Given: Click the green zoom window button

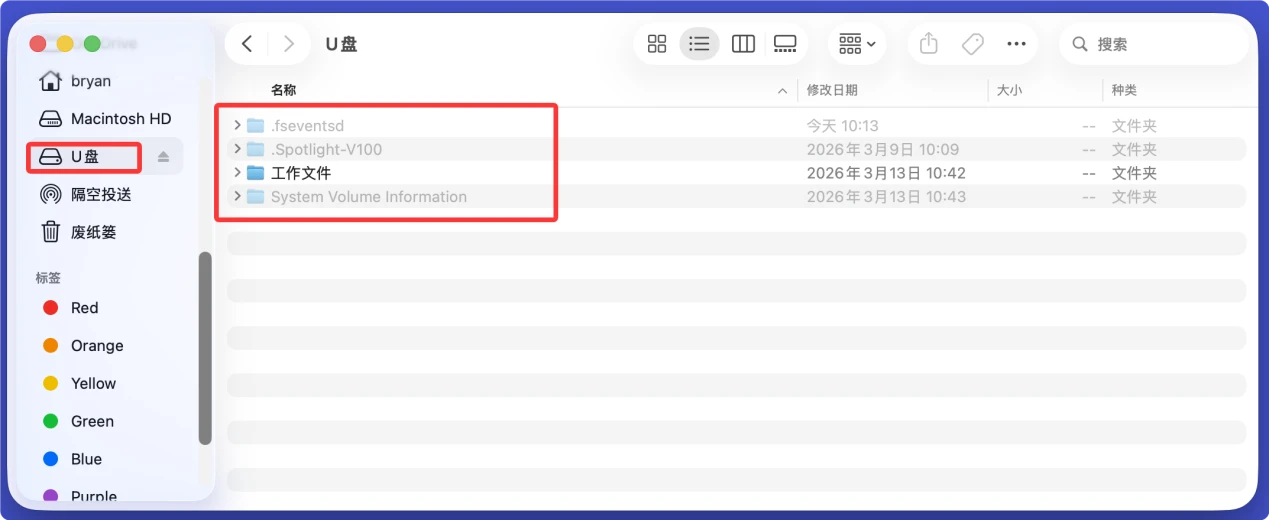Looking at the screenshot, I should 92,44.
